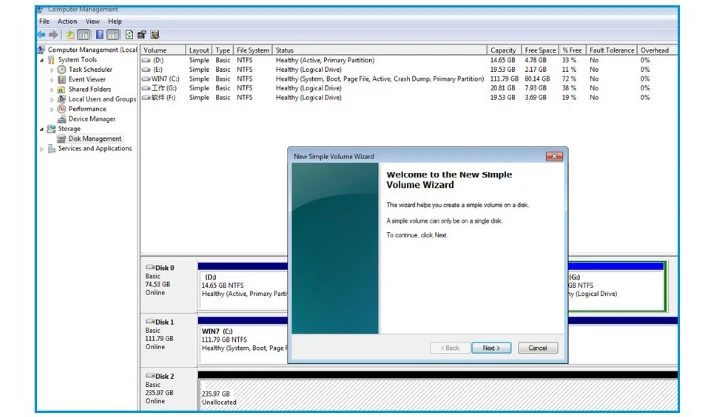Expand the Shared Folders node
This screenshot has width=707, height=417.
click(52, 90)
